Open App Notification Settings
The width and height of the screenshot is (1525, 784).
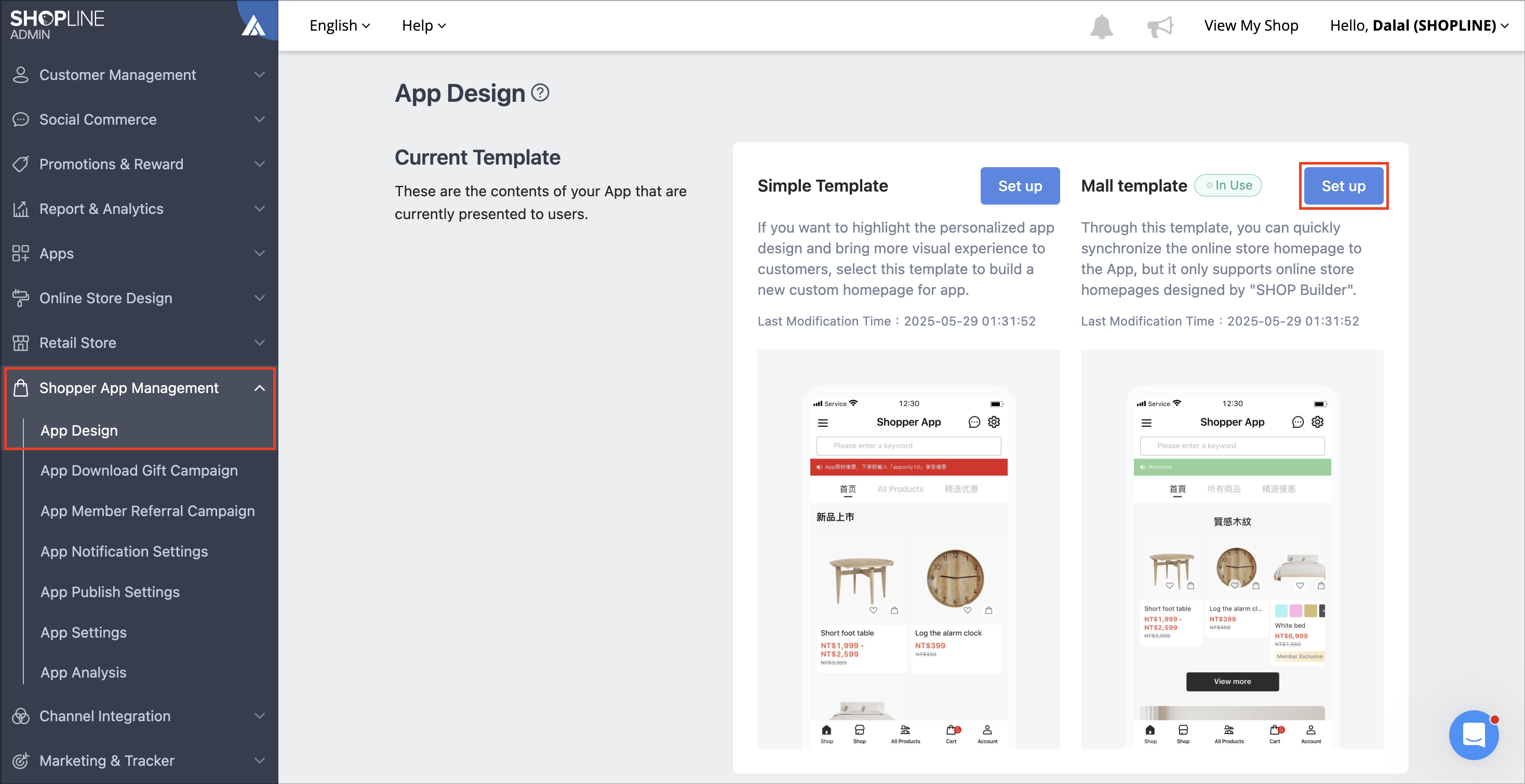[x=124, y=551]
